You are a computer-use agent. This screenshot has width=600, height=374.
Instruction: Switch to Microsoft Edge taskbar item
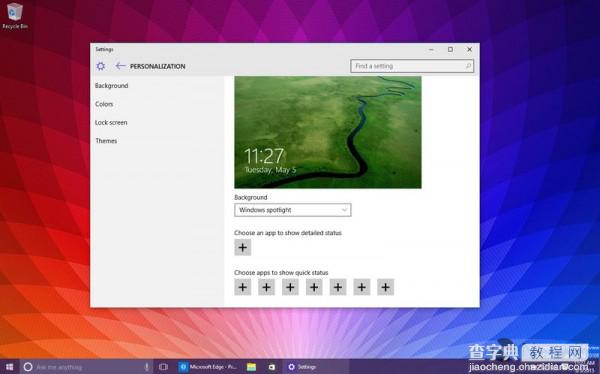coord(209,367)
